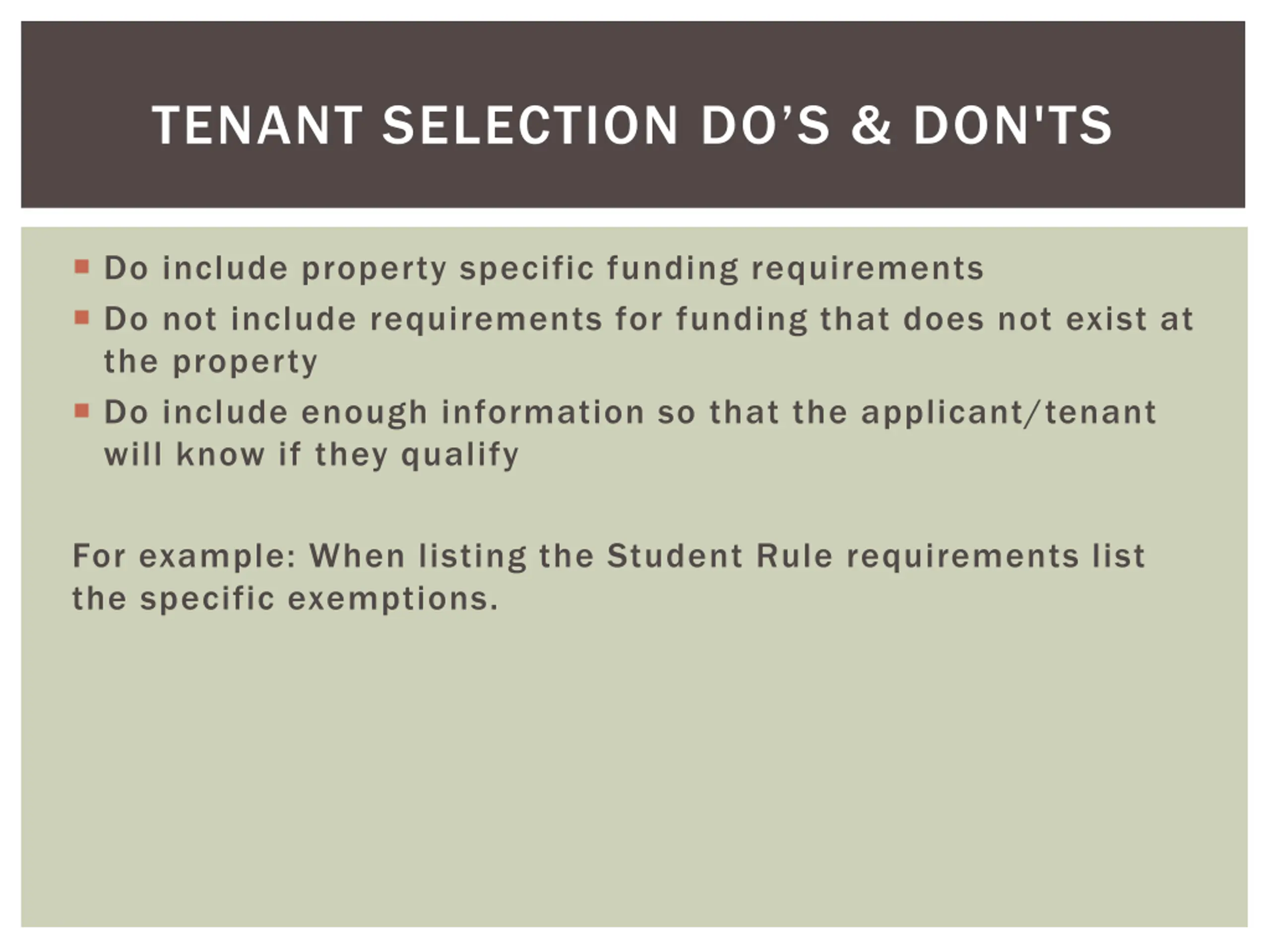Viewport: 1270px width, 952px height.
Task: Click the text "the specific exemptions."
Action: pyautogui.click(x=285, y=599)
